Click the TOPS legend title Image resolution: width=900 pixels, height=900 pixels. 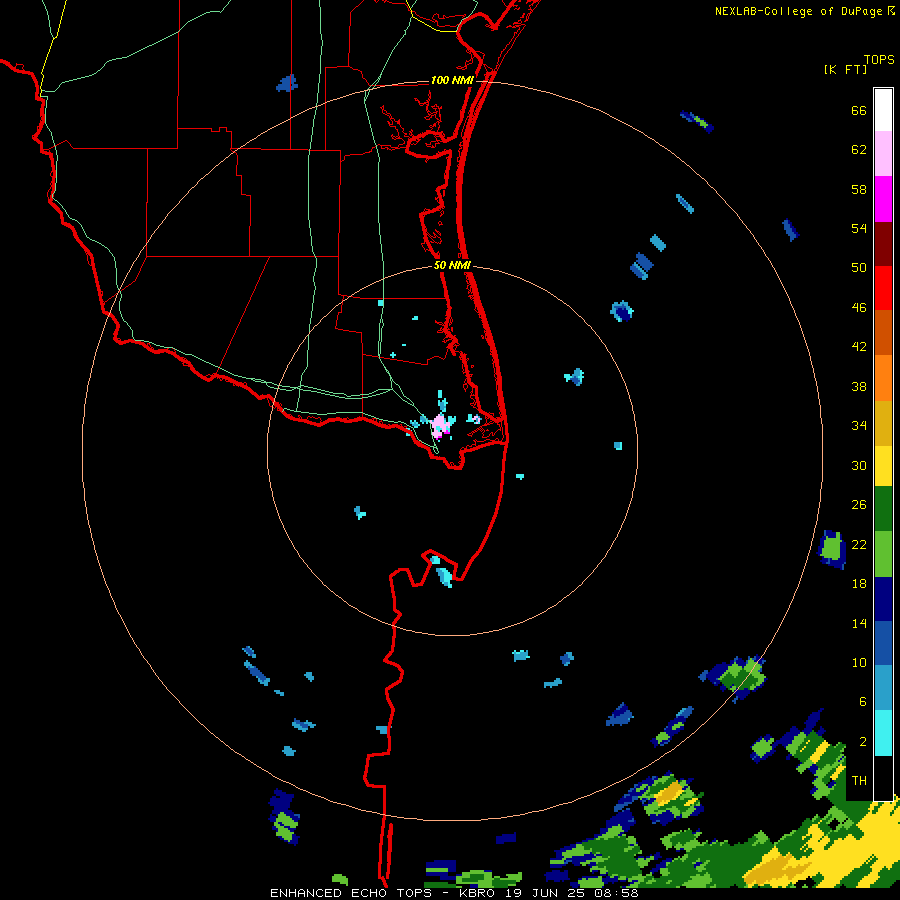(x=879, y=60)
